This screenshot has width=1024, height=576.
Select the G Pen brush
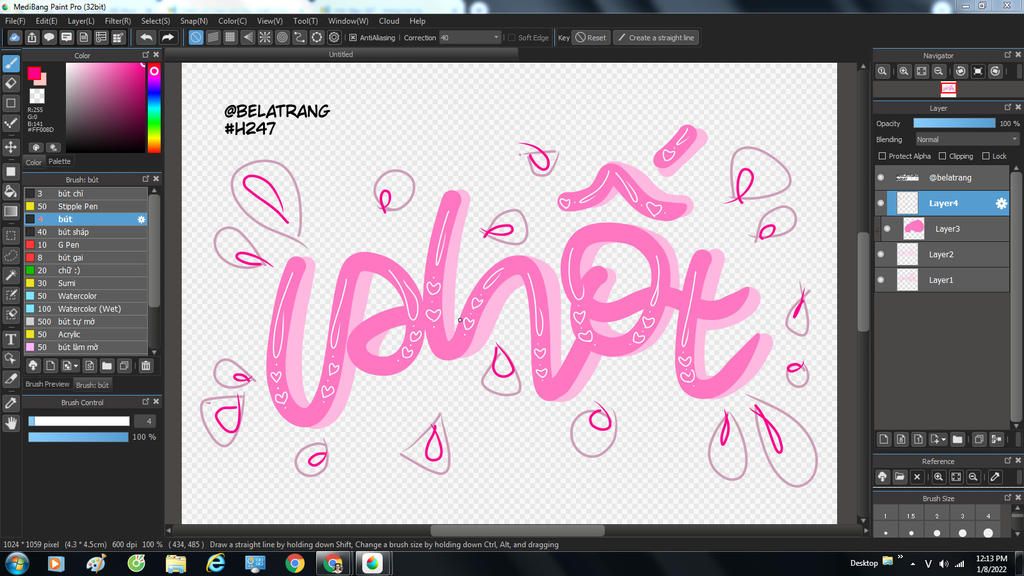(86, 245)
